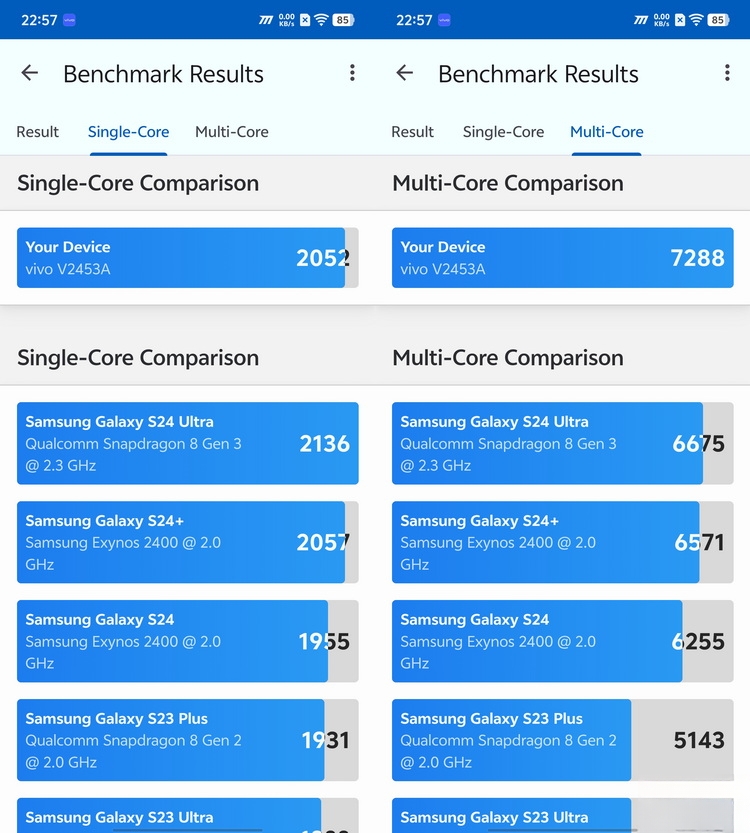Tap the purple vivo icon beside the left clock
The width and height of the screenshot is (750, 833).
[69, 20]
